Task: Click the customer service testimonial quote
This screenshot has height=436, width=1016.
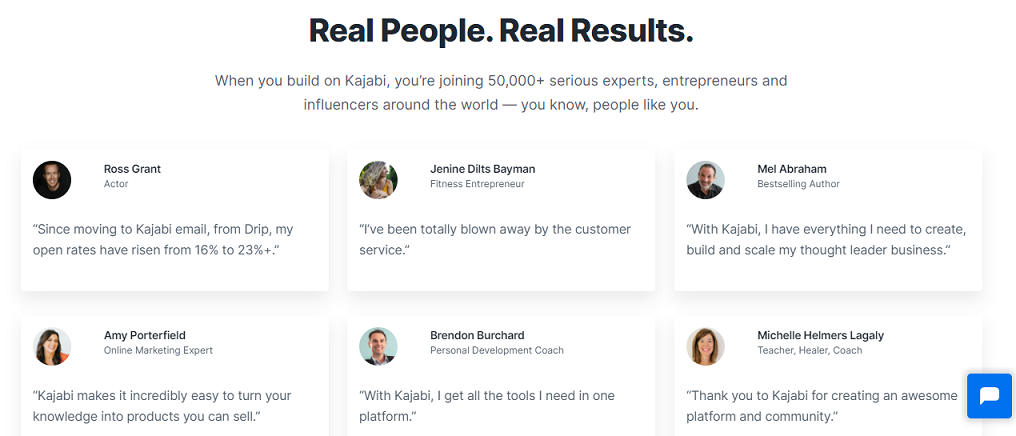Action: (495, 240)
